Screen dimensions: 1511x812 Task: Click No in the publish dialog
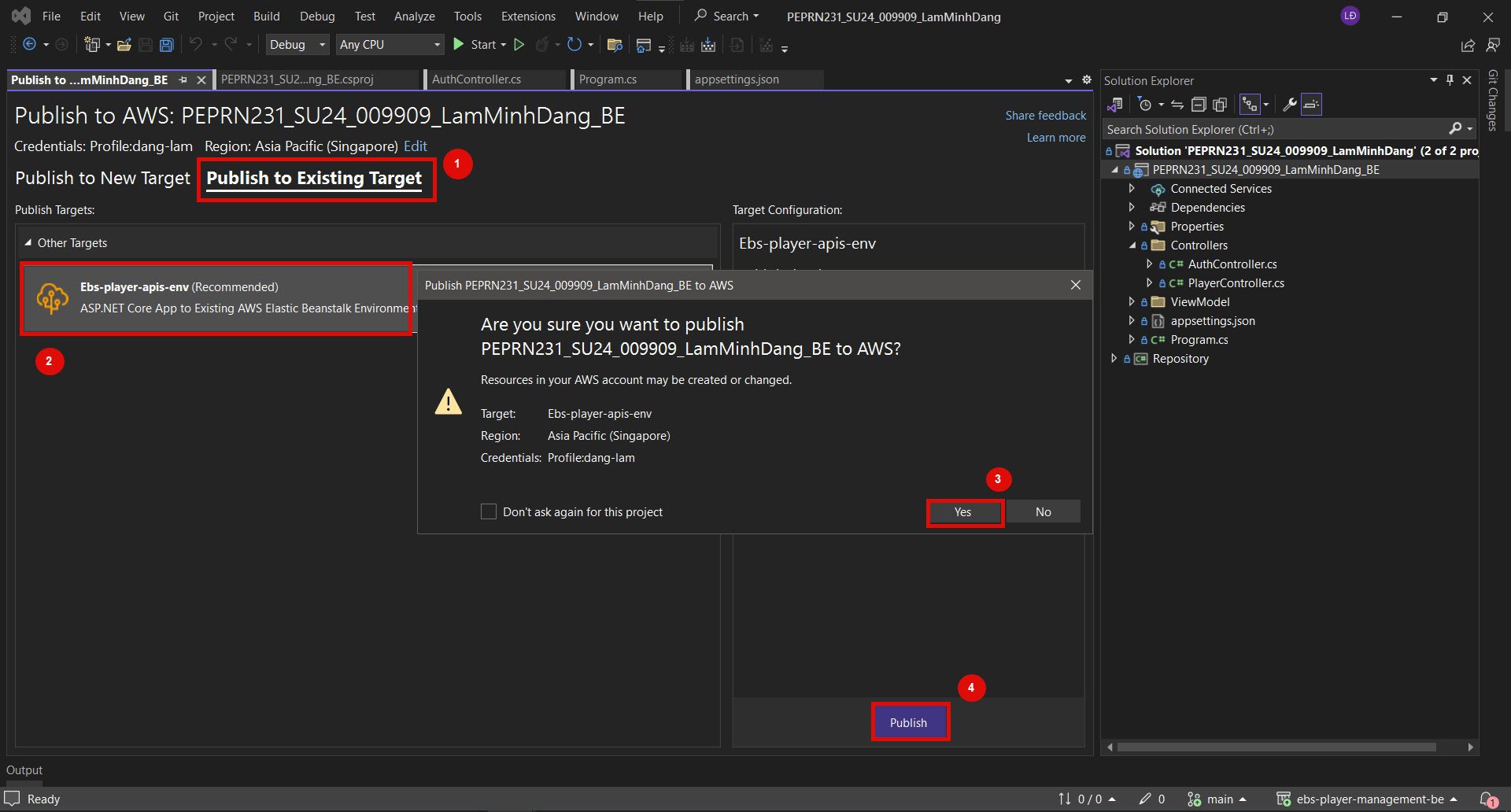pyautogui.click(x=1043, y=512)
